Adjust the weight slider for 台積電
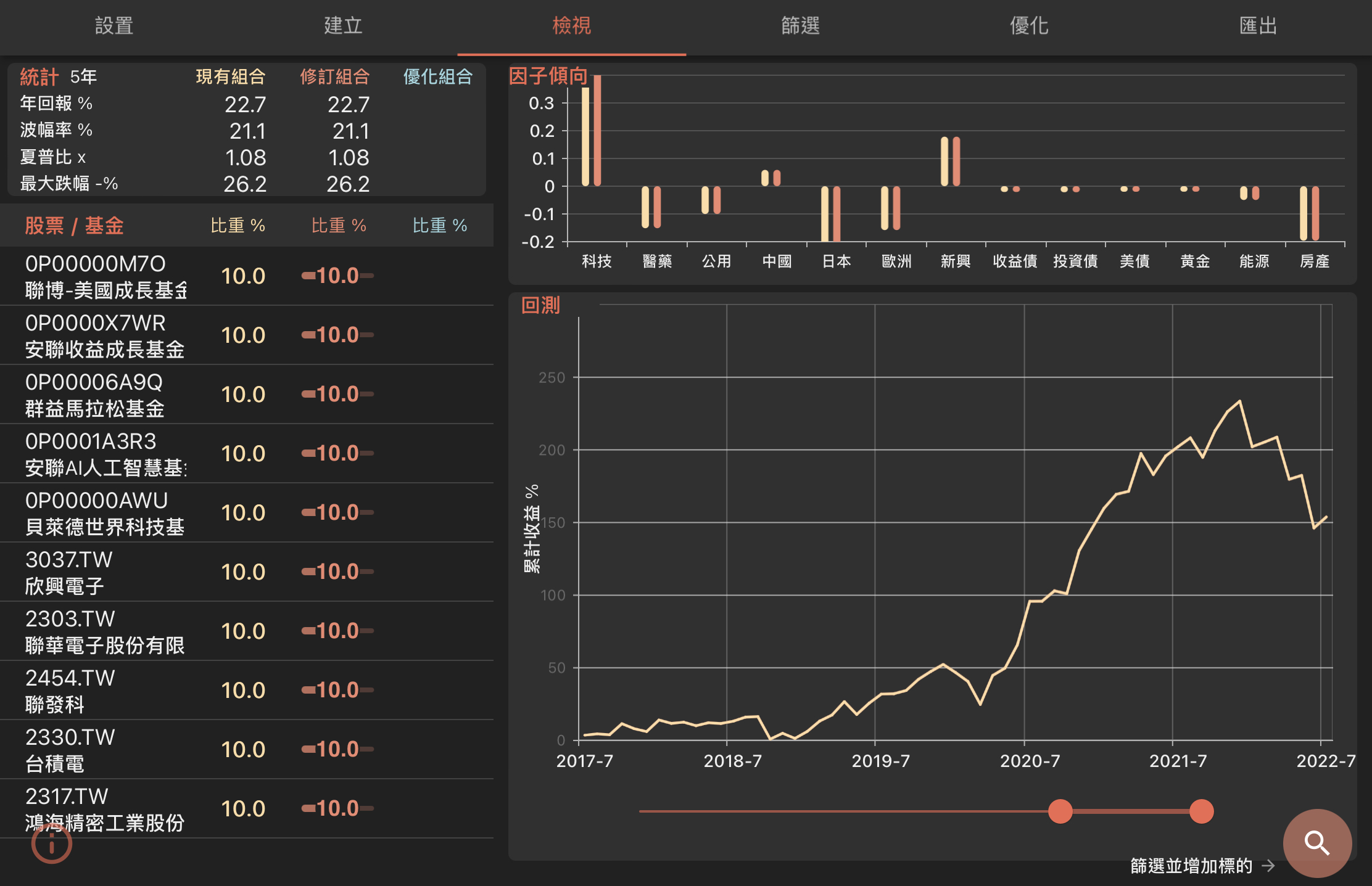The image size is (1372, 886). (336, 749)
